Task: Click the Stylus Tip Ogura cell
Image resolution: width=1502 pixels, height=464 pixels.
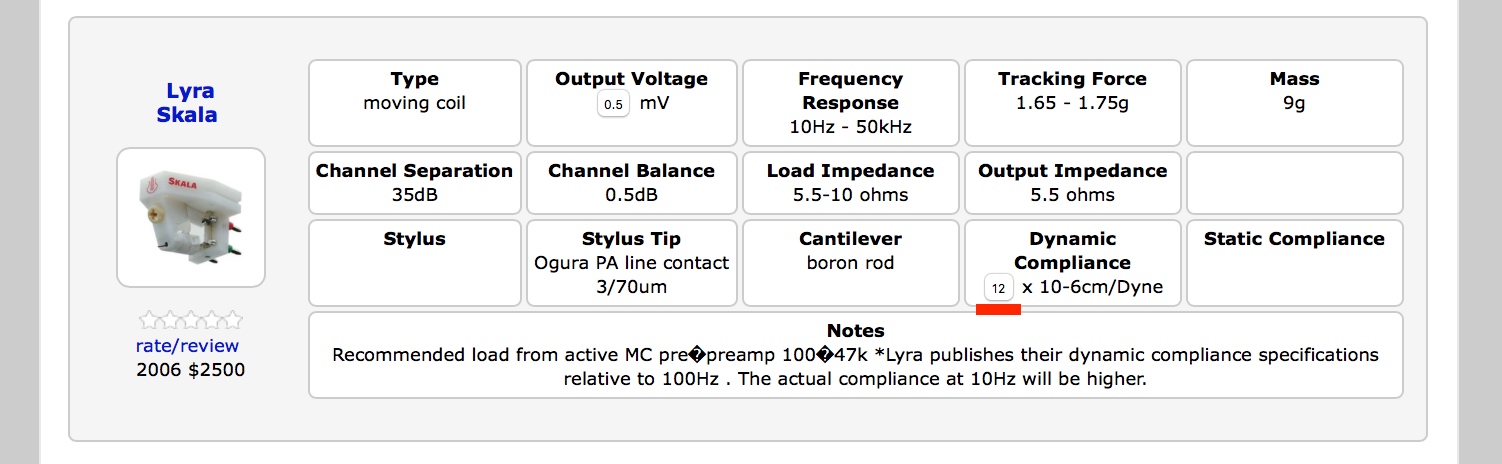Action: 632,263
